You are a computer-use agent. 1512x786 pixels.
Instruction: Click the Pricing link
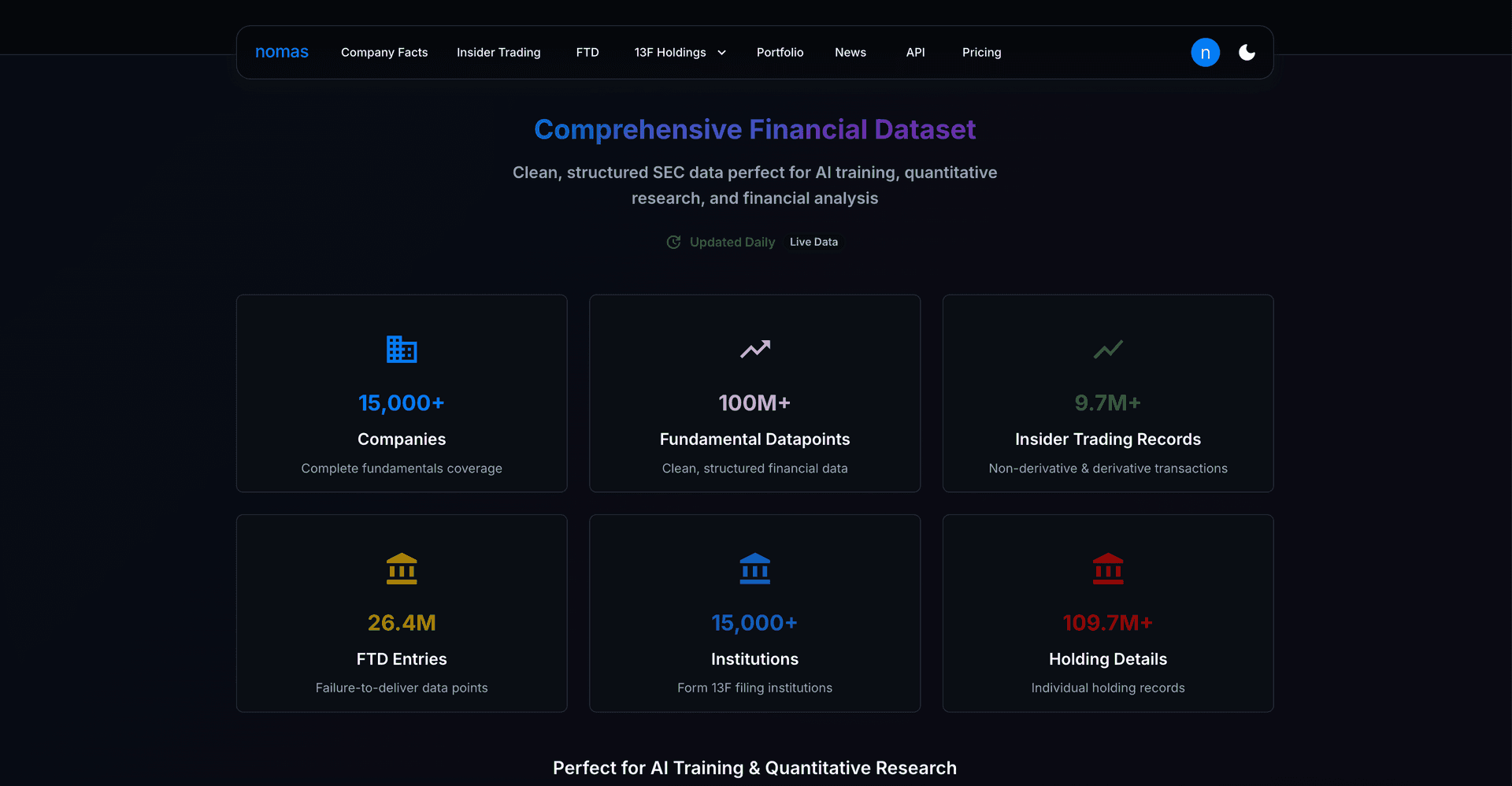pos(981,53)
